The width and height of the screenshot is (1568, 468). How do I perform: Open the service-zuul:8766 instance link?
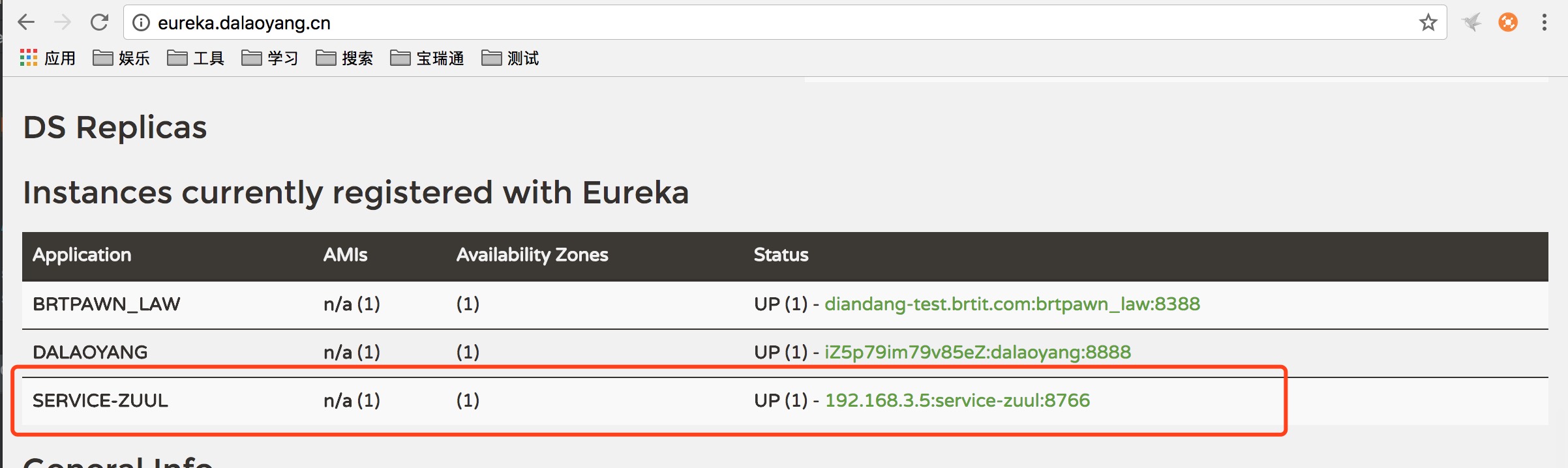point(957,401)
